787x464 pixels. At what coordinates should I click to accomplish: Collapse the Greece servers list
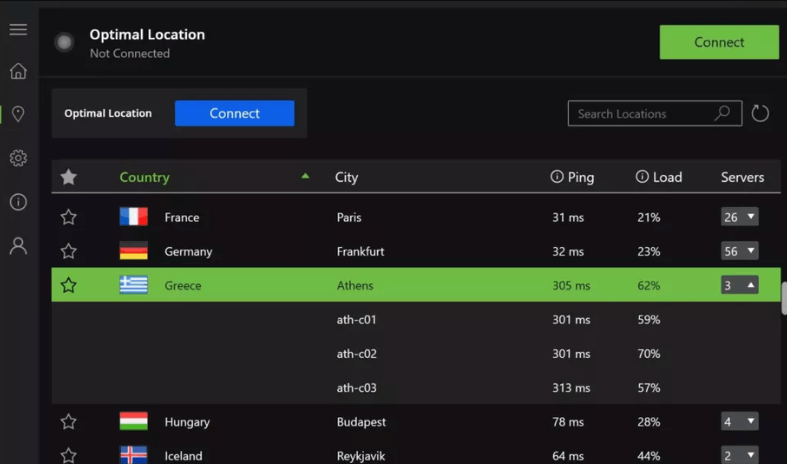[x=739, y=285]
